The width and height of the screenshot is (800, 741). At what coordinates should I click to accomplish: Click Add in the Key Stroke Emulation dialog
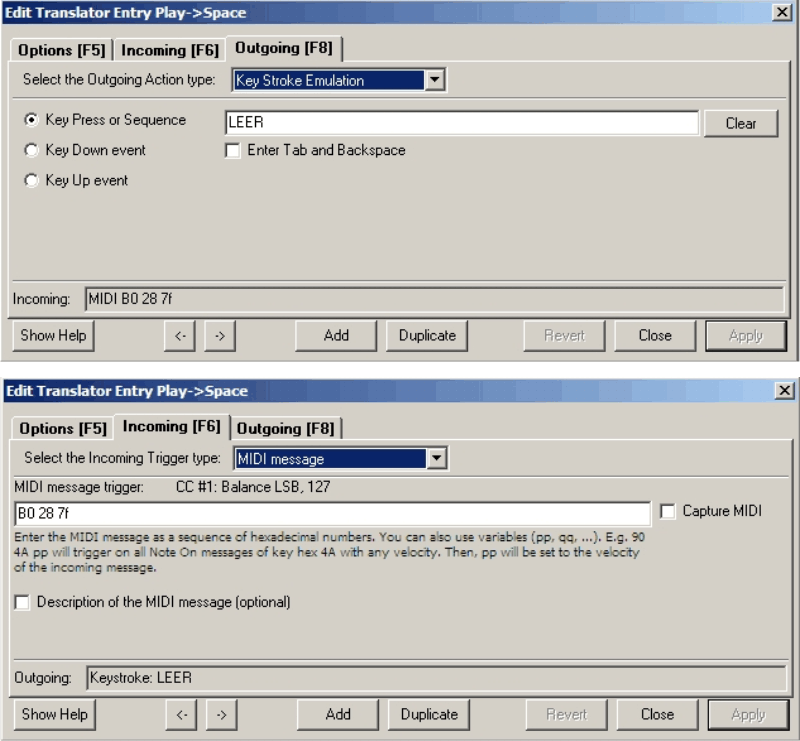click(336, 336)
